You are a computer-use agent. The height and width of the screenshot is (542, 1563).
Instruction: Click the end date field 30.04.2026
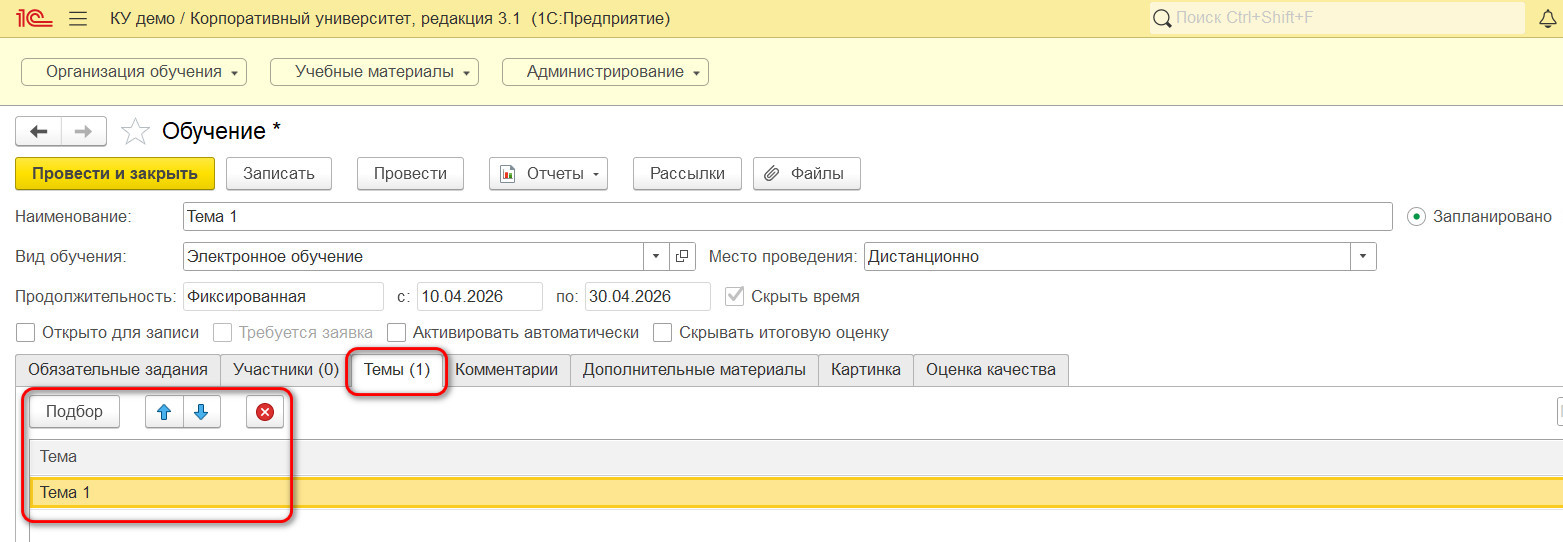pyautogui.click(x=648, y=296)
